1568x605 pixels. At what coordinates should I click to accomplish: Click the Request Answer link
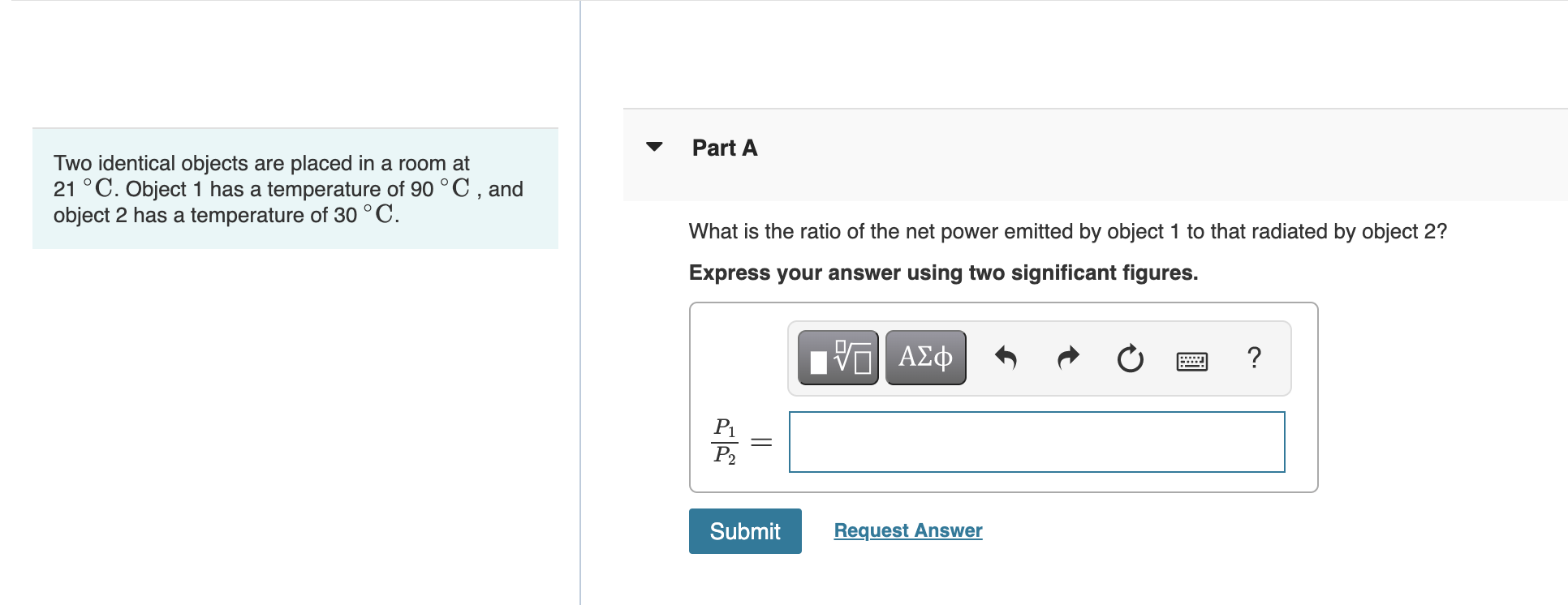[x=907, y=530]
